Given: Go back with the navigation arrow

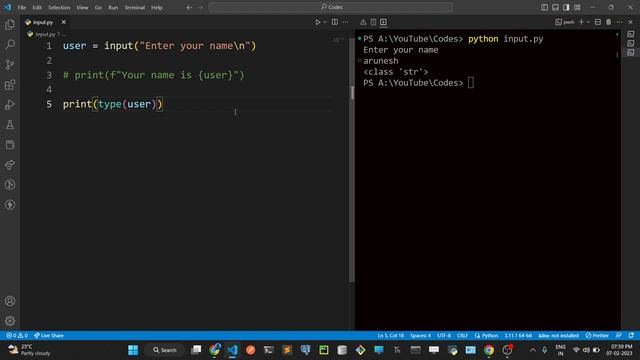Looking at the screenshot, I should pos(189,7).
